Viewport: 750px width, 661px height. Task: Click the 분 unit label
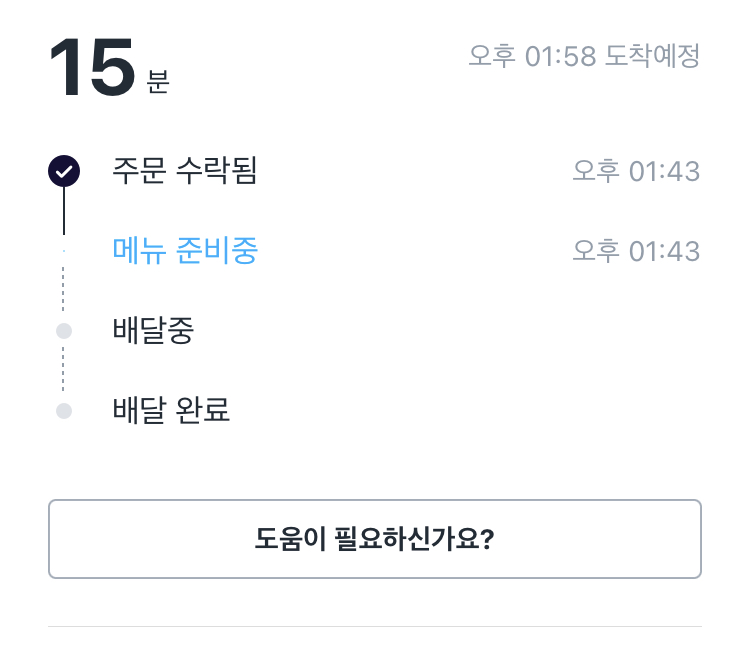pos(158,82)
